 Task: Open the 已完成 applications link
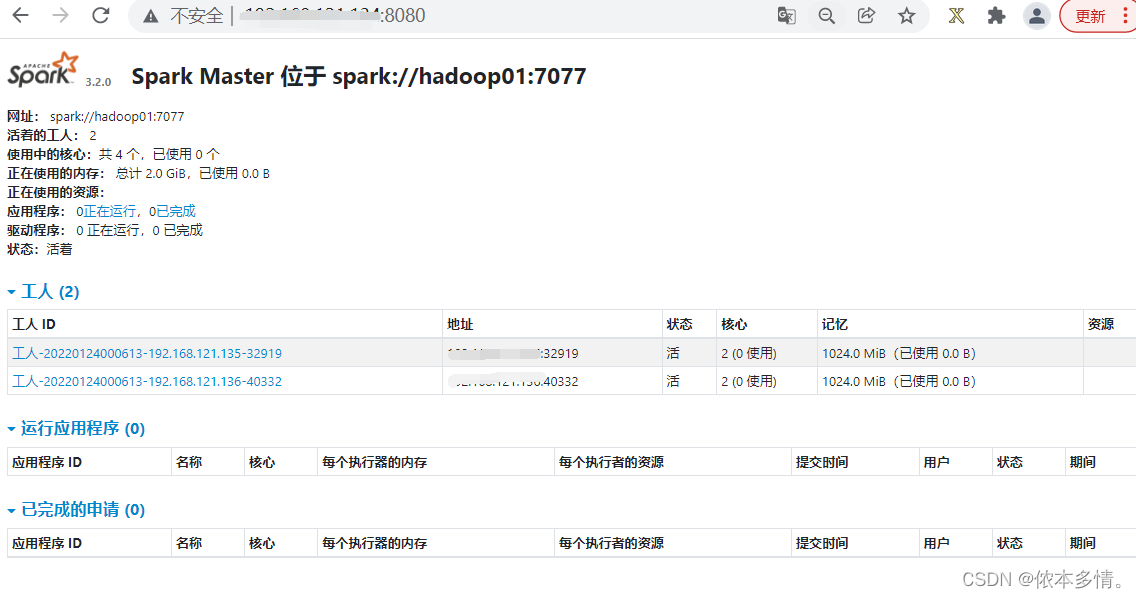point(176,211)
